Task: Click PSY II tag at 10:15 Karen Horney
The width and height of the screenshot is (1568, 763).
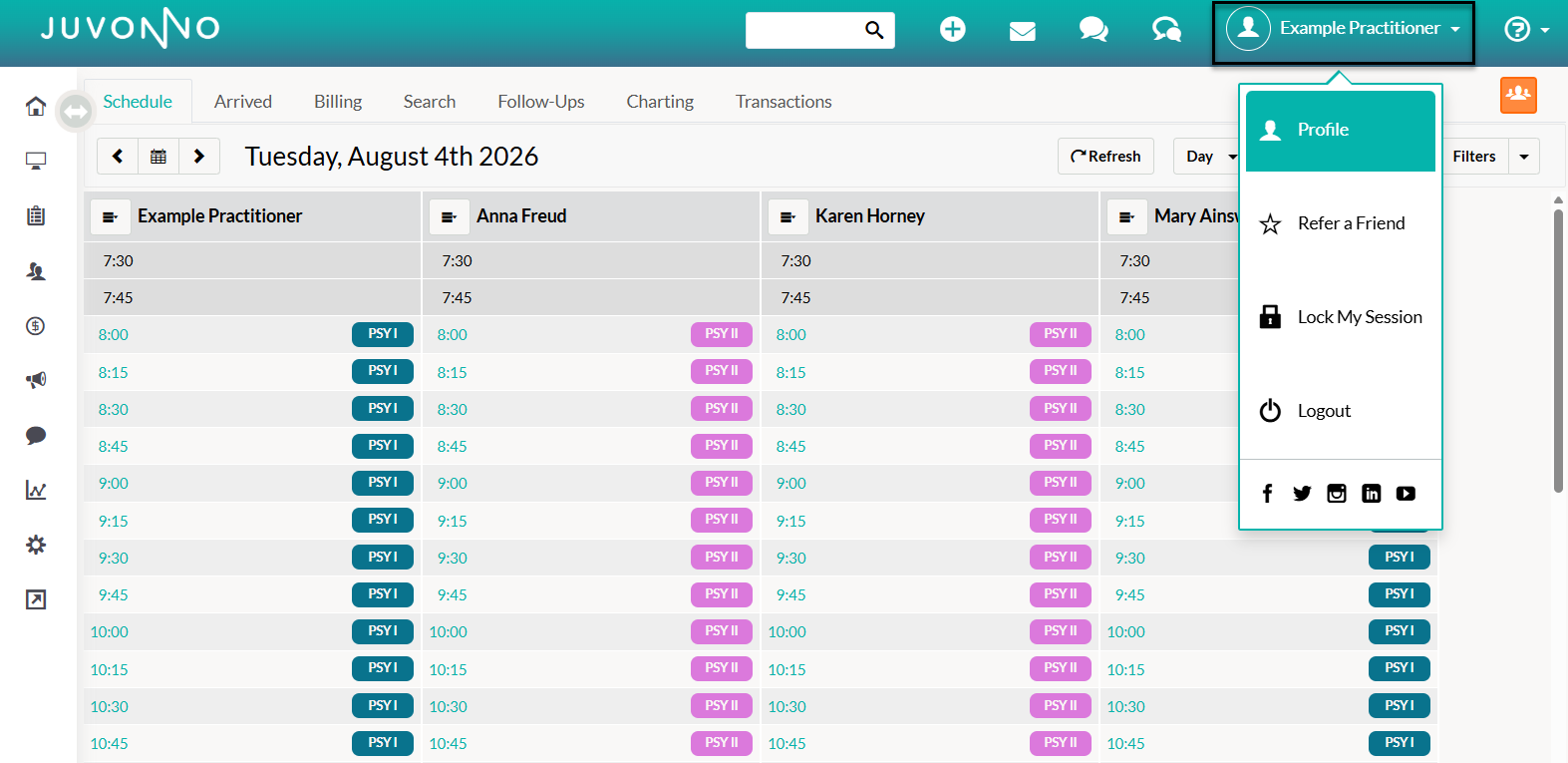Action: click(x=1061, y=668)
